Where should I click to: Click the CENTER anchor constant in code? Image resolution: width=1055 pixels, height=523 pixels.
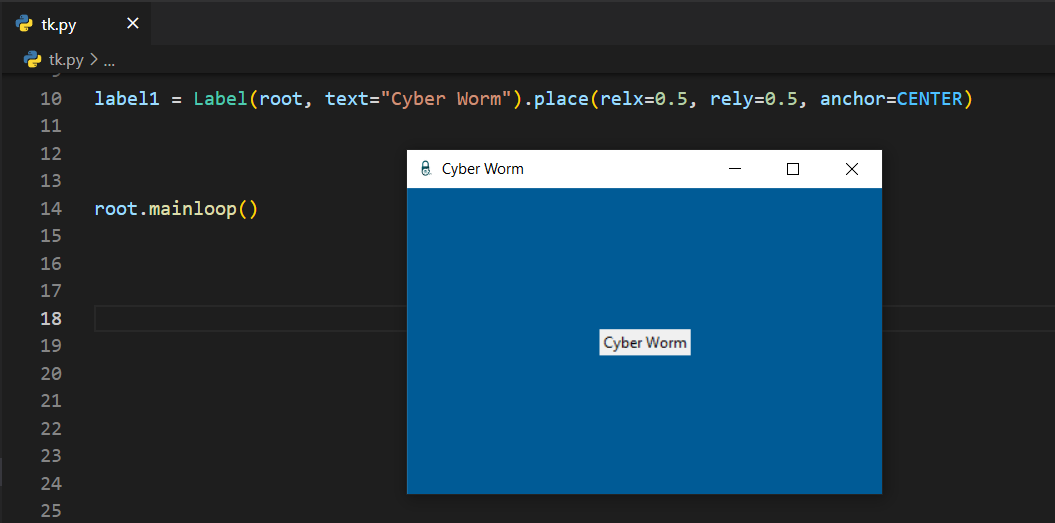(929, 99)
